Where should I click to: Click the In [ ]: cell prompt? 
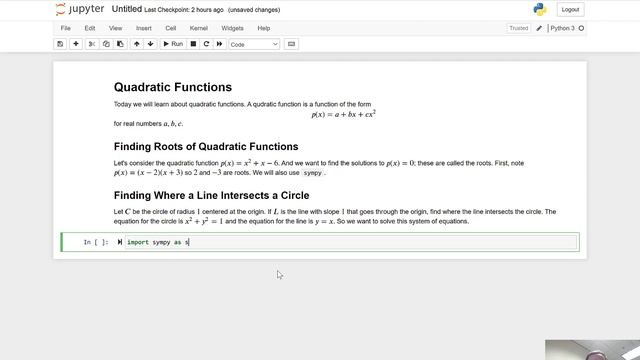point(96,242)
